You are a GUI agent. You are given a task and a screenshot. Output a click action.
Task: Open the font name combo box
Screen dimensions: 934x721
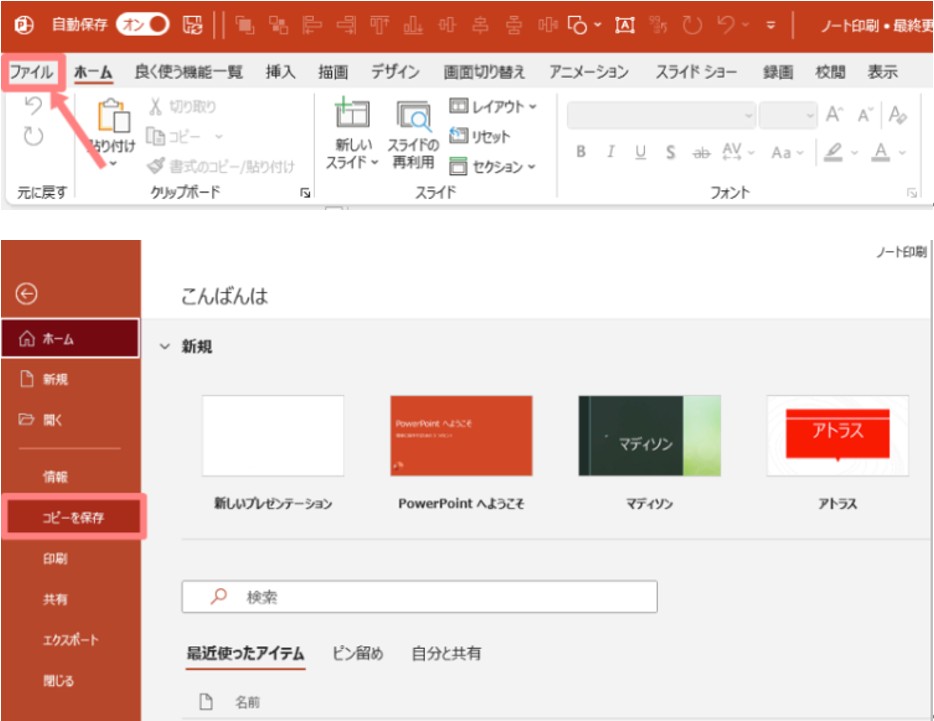pyautogui.click(x=661, y=116)
